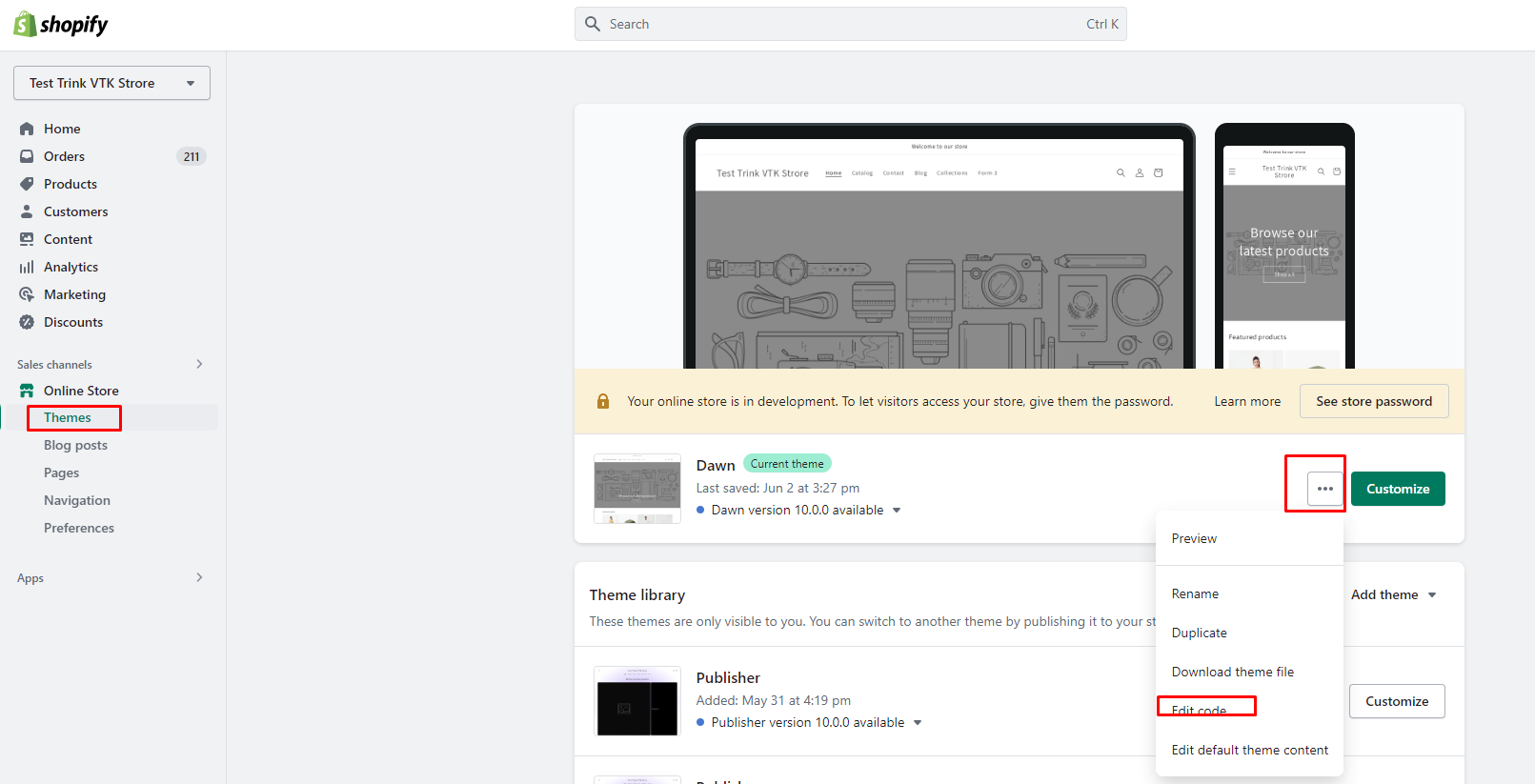Click the Marketing target icon
The image size is (1535, 784).
(x=27, y=294)
